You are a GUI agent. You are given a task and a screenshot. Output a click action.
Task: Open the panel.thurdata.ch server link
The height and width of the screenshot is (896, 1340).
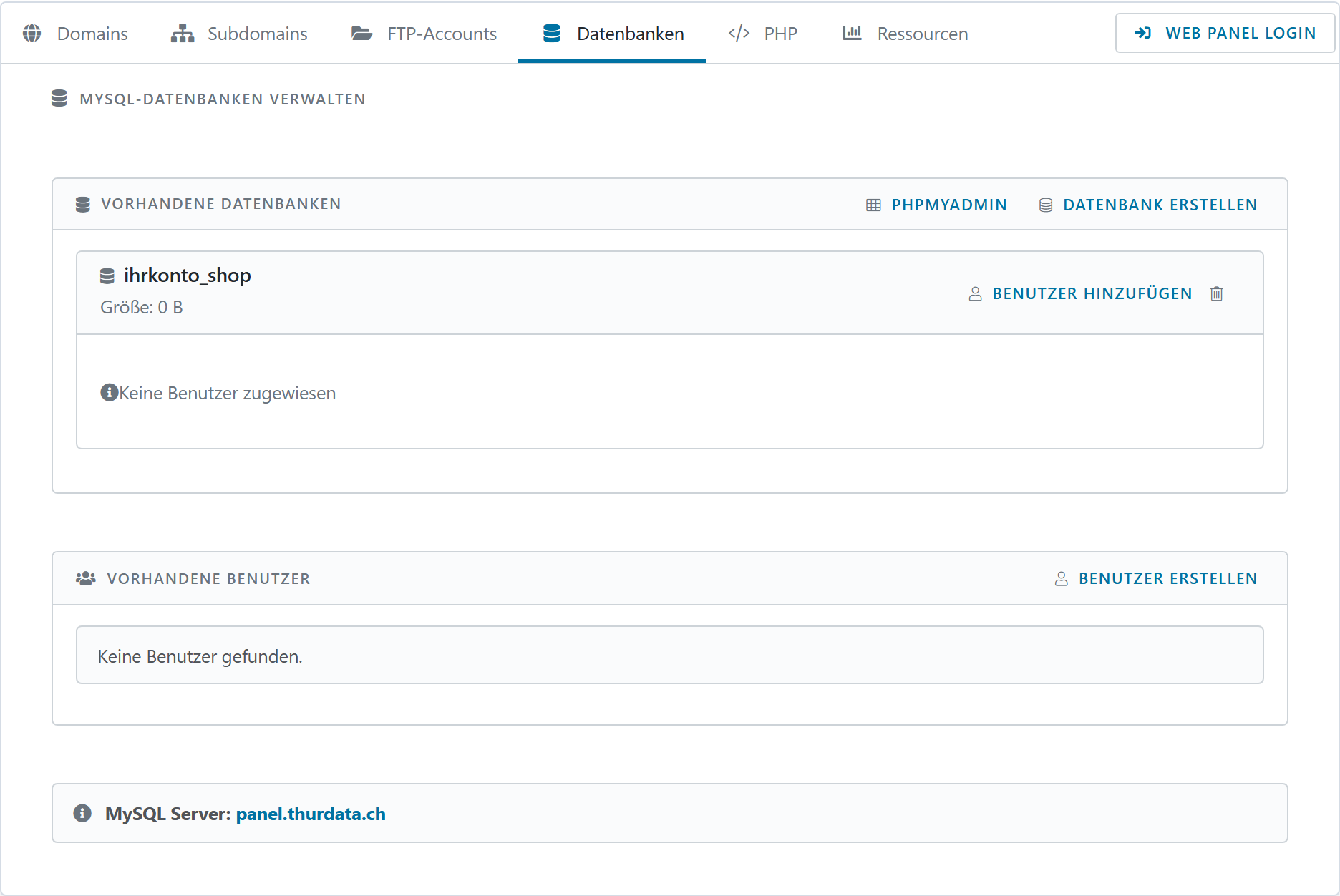pyautogui.click(x=311, y=814)
